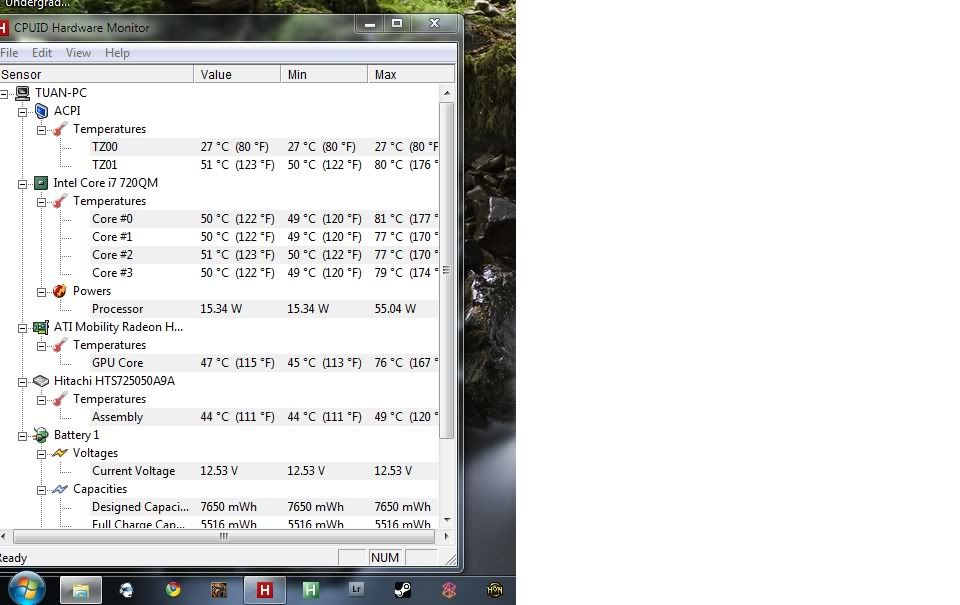Open the View menu
The width and height of the screenshot is (960, 605).
(78, 53)
